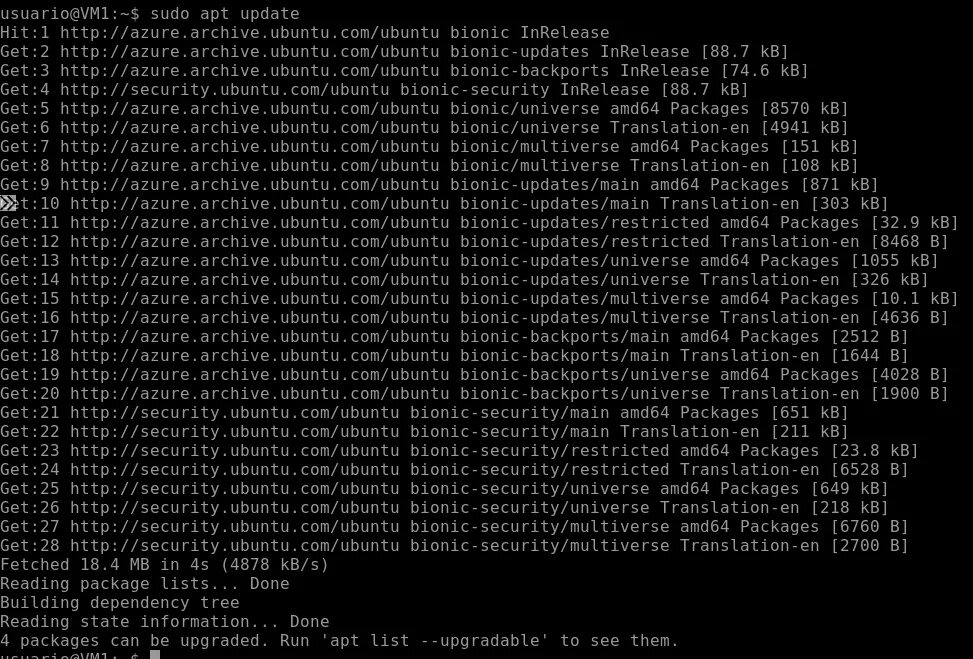The image size is (973, 659).
Task: Open the bionic-updates InRelease URL on the Get:2 line
Action: 249,52
